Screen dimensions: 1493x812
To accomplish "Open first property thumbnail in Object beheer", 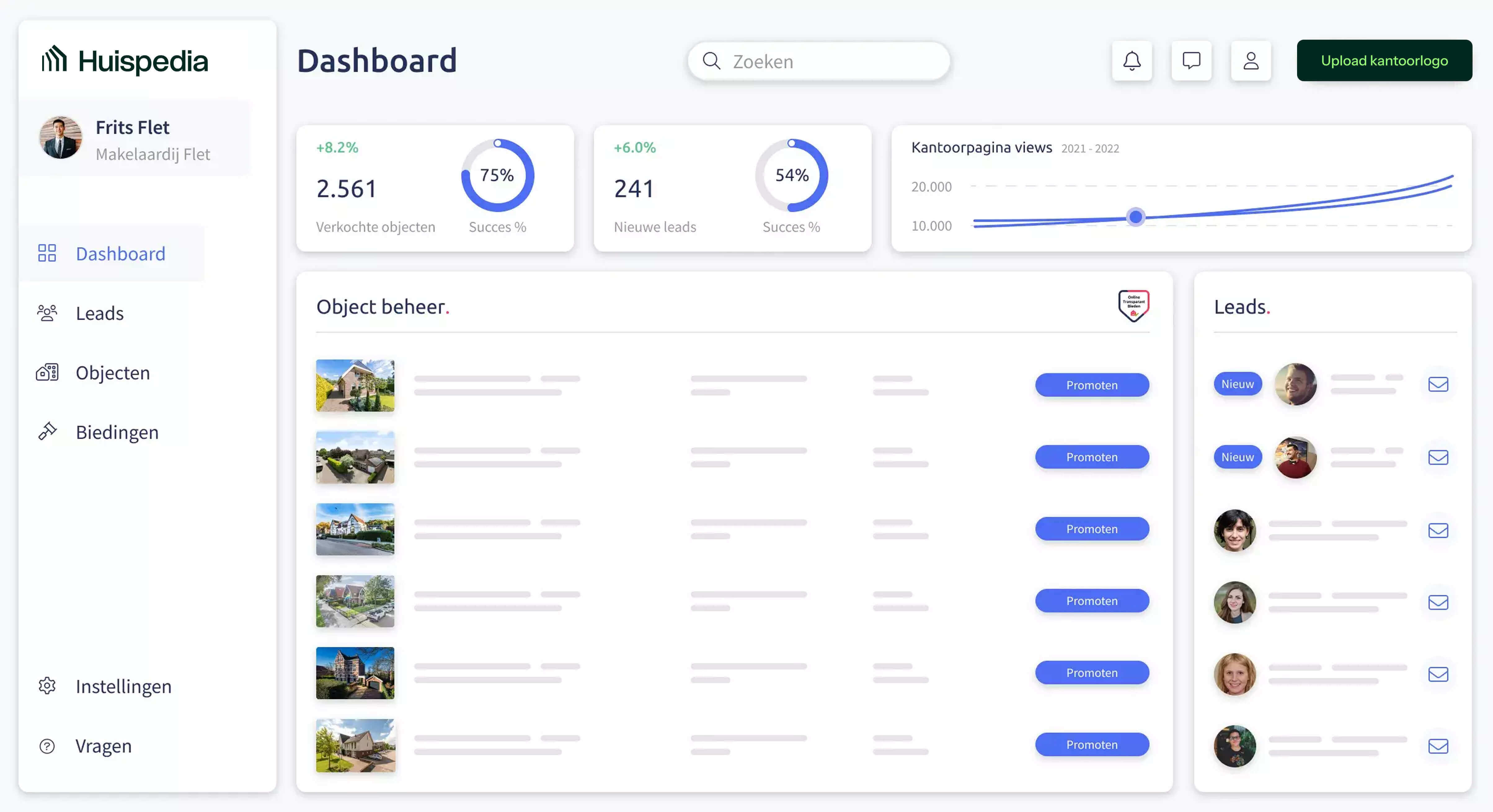I will [355, 386].
